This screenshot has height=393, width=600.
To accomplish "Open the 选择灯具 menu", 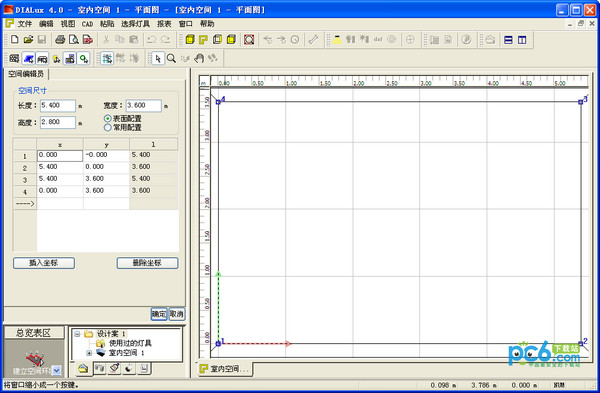I will coord(135,24).
